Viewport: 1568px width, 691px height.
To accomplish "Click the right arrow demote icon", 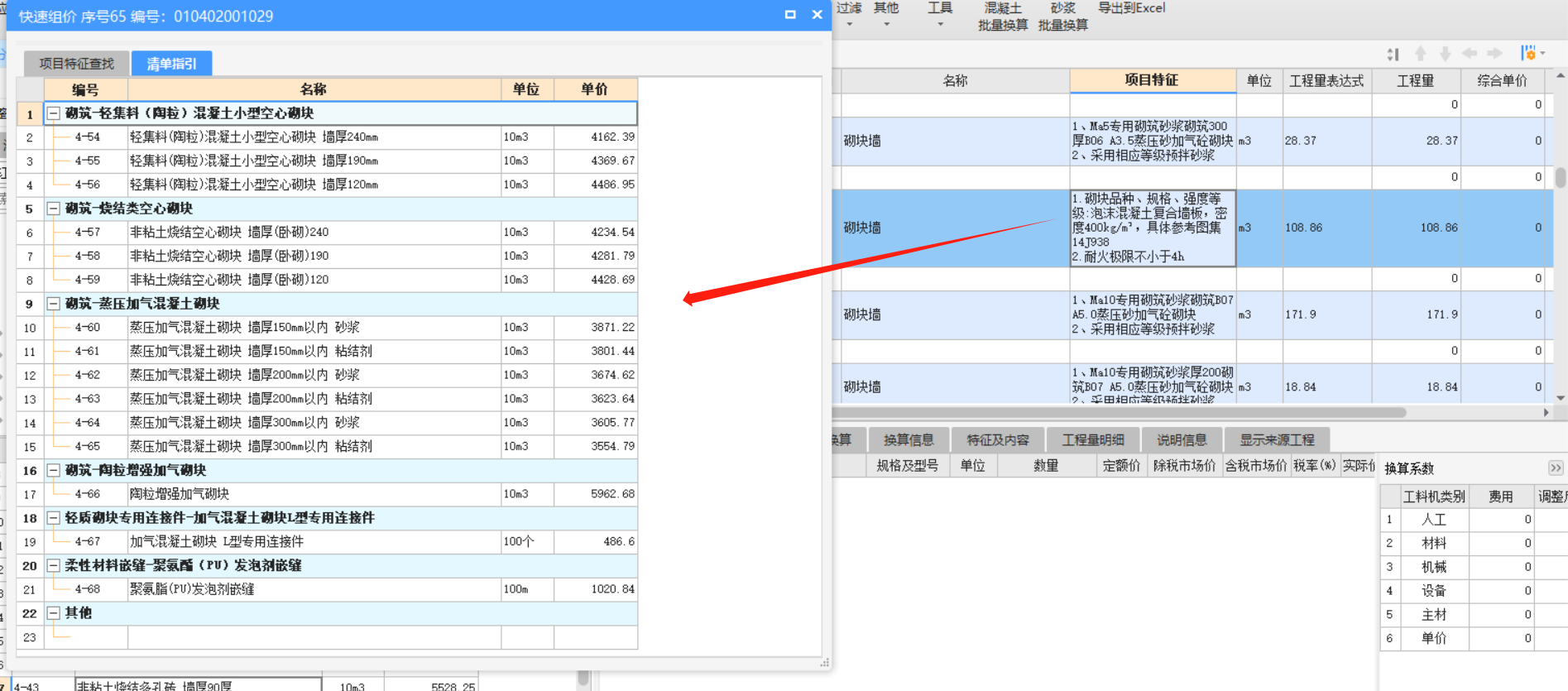I will (x=1494, y=54).
